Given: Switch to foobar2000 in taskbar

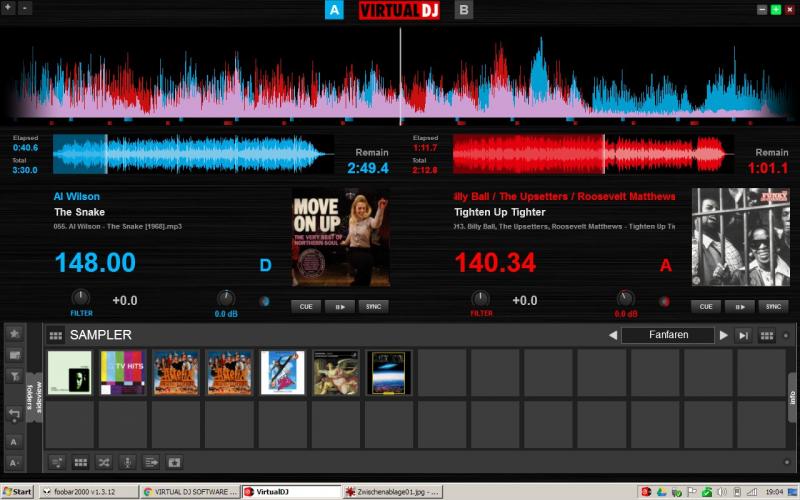Looking at the screenshot, I should click(x=88, y=492).
